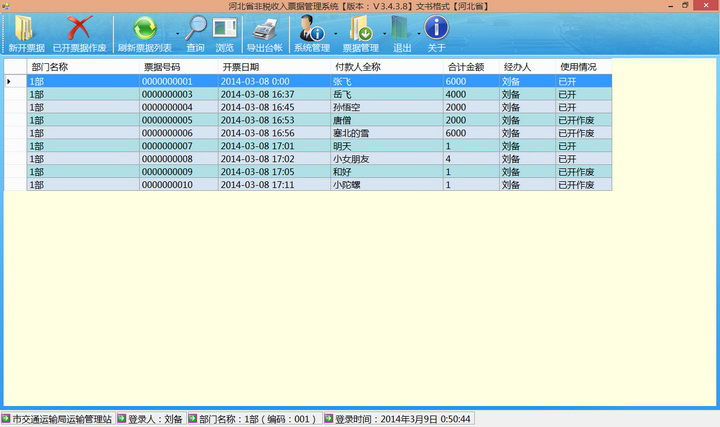The height and width of the screenshot is (427, 720).
Task: Minimize the 票据管理系统 window
Action: pos(670,6)
